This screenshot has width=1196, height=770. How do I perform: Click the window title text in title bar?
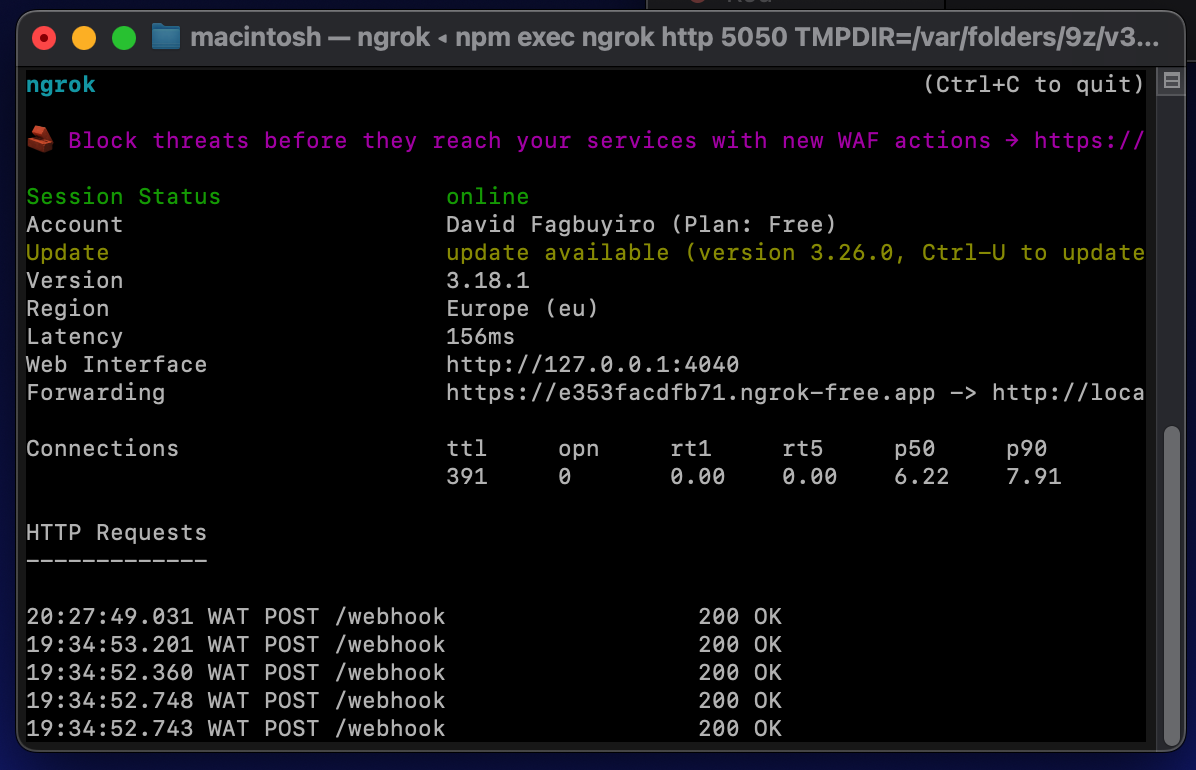pos(675,38)
